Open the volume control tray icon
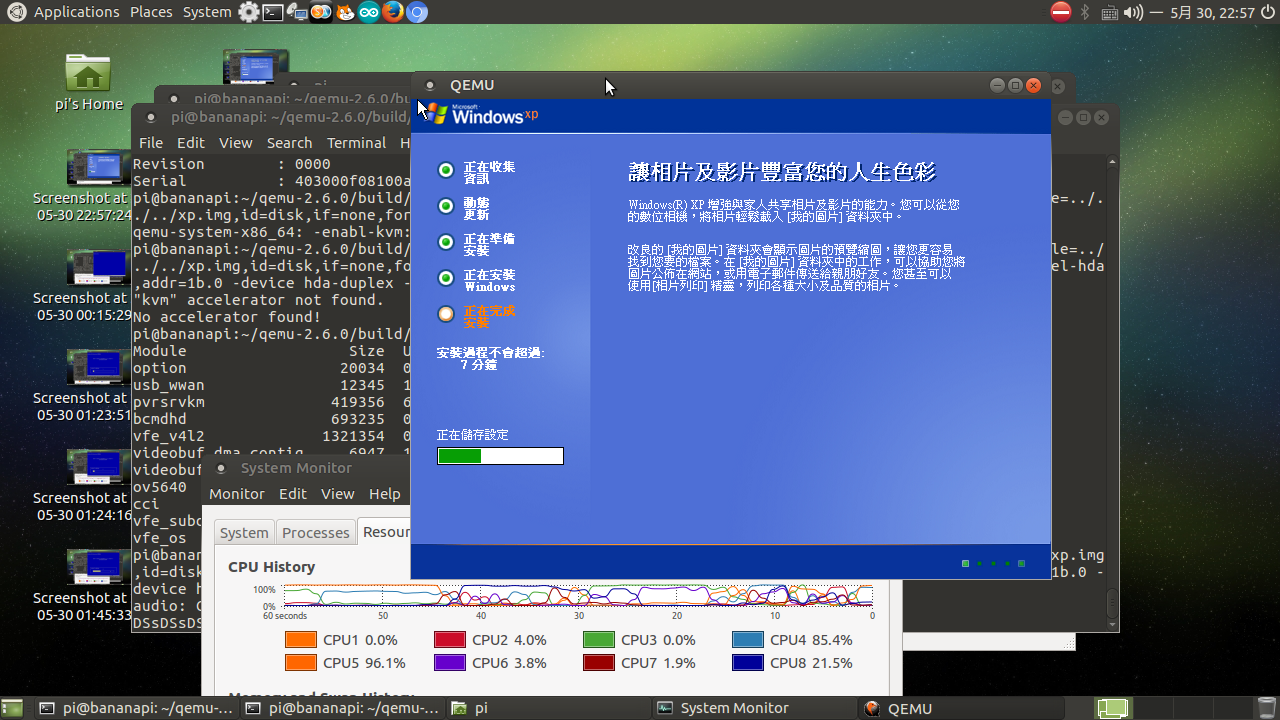Viewport: 1280px width, 720px height. pyautogui.click(x=1133, y=12)
